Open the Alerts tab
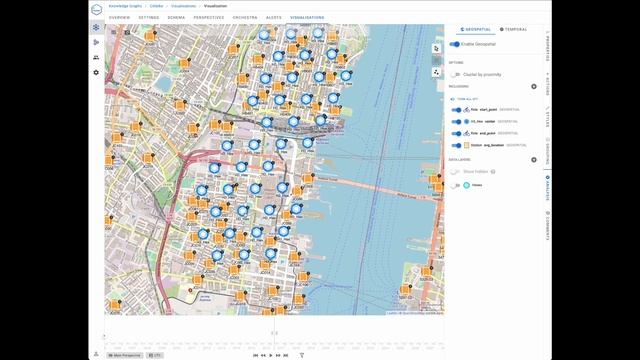 [x=273, y=18]
